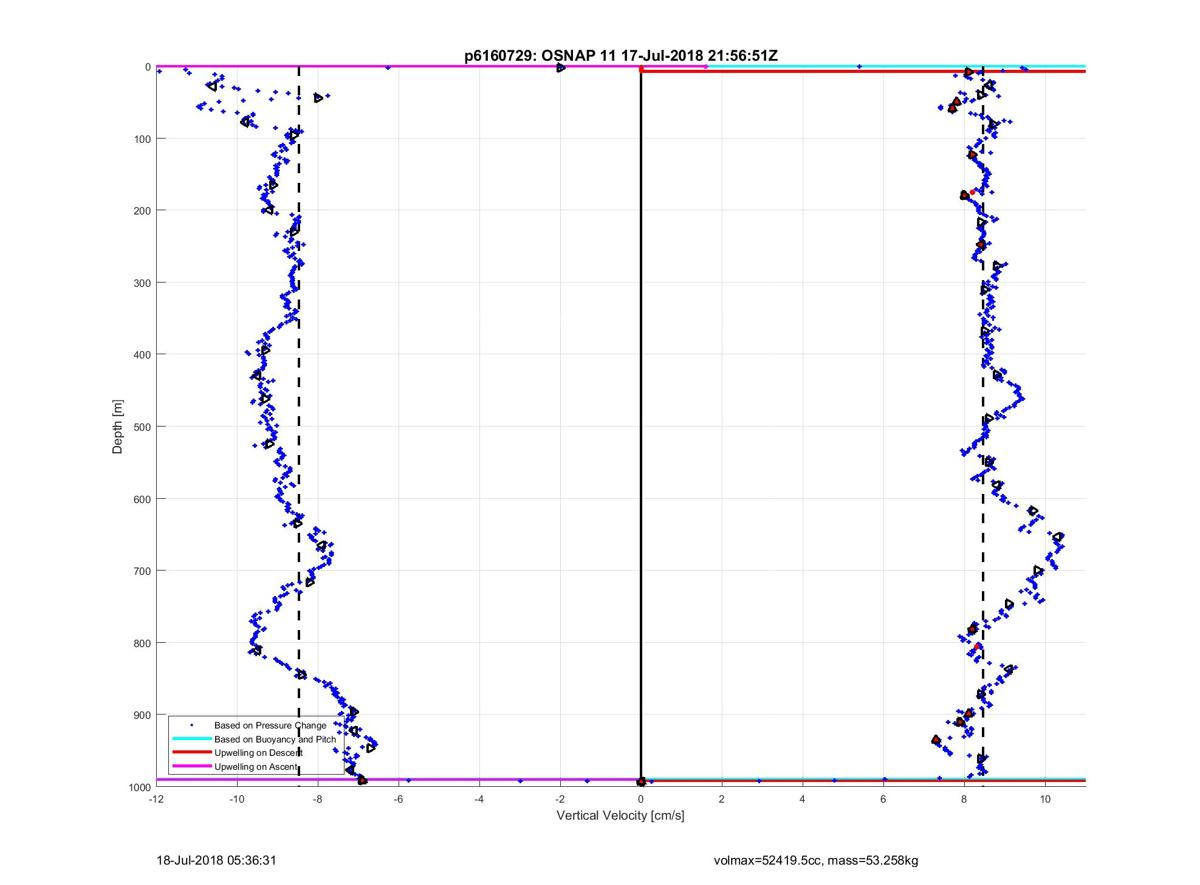
Task: Click the timestamp "18-Jul-2018 05:36:31"
Action: point(217,859)
